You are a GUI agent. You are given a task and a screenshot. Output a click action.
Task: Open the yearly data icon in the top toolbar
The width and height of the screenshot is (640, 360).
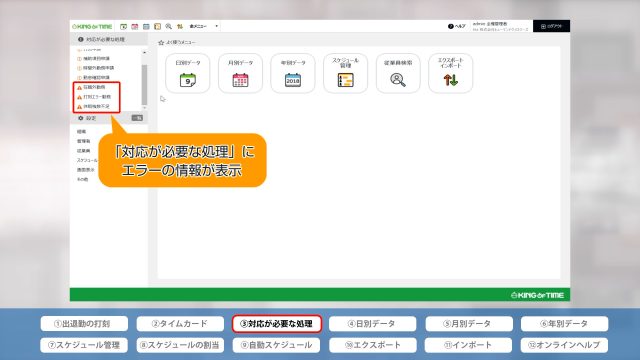coord(146,27)
